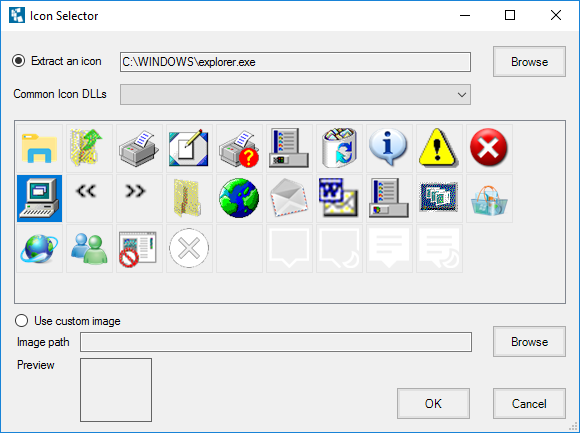This screenshot has height=433, width=580.
Task: Pick the folder with green up-arrow icon
Action: point(90,149)
